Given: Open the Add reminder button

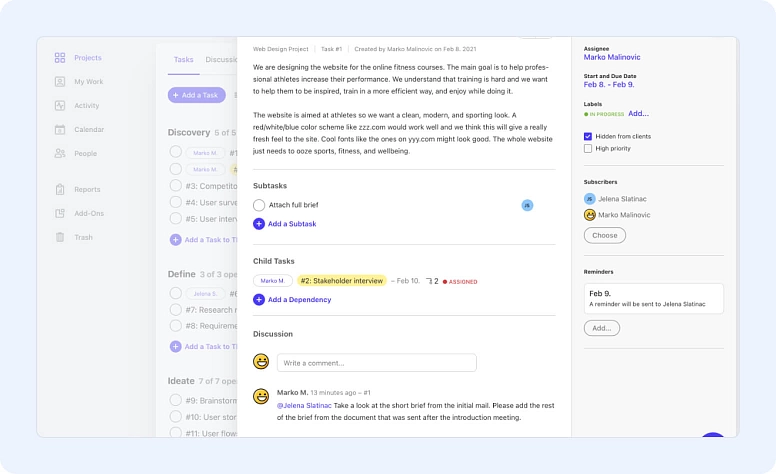Looking at the screenshot, I should tap(601, 328).
